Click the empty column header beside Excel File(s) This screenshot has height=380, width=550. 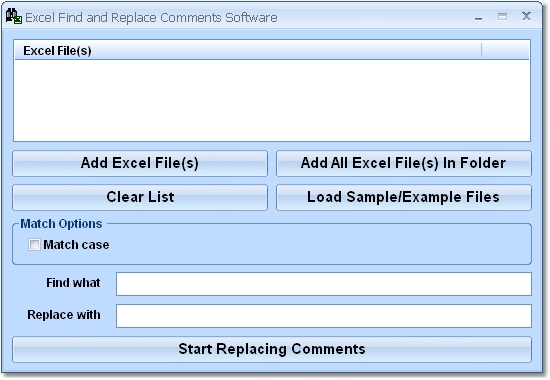505,51
